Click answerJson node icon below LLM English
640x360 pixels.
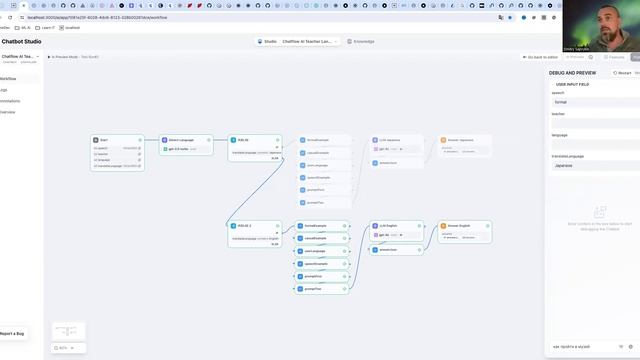[x=375, y=250]
